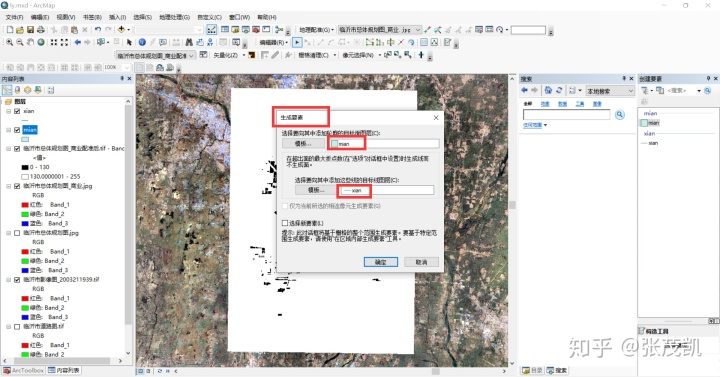Viewport: 720px width, 377px height.
Task: Collapse the xian layer tree node
Action: [x=9, y=111]
